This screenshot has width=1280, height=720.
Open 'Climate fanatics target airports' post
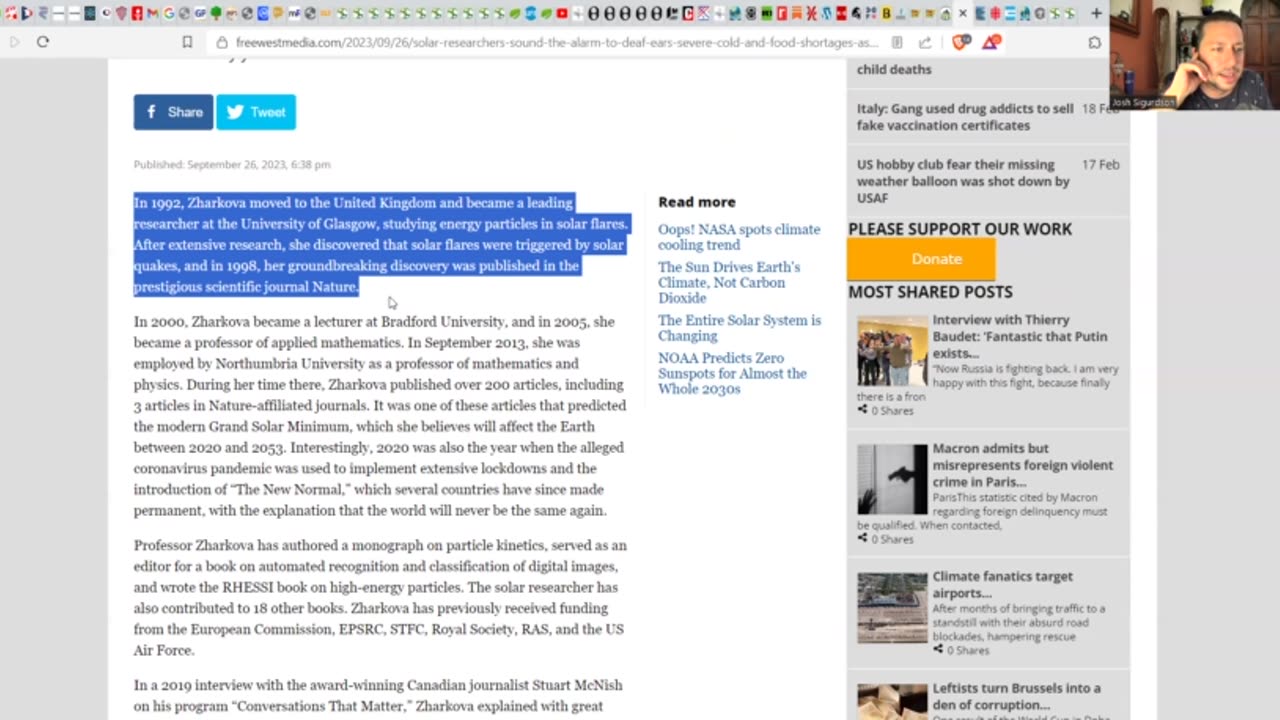click(1003, 584)
